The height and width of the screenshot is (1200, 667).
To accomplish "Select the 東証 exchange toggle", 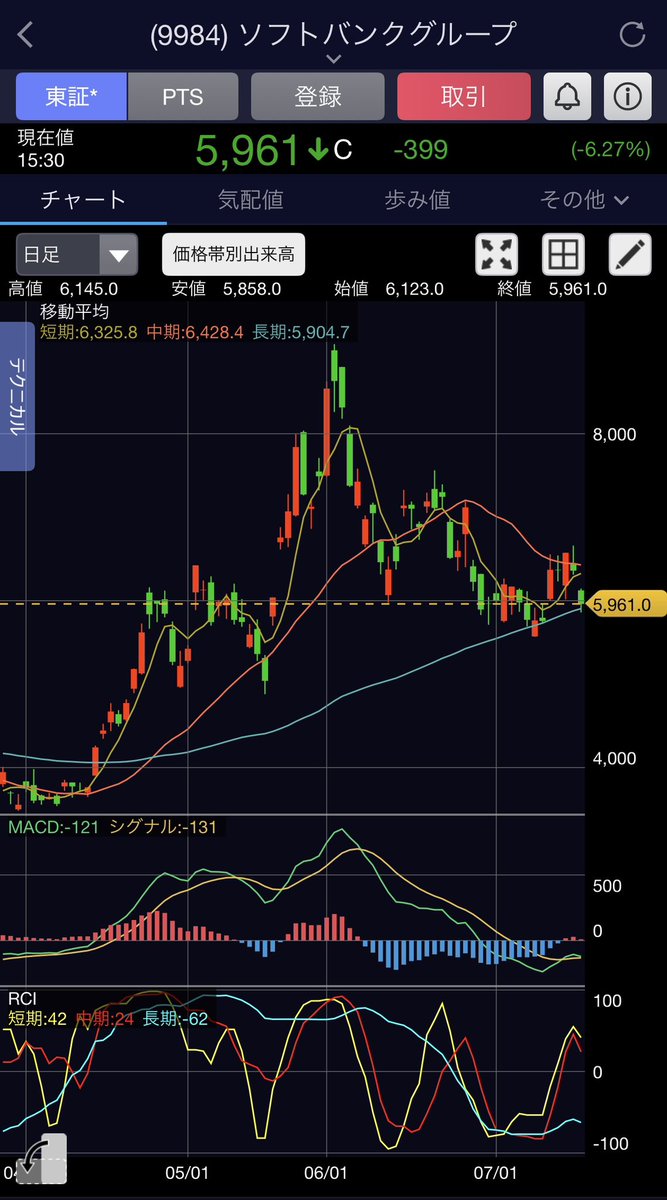I will coord(71,96).
